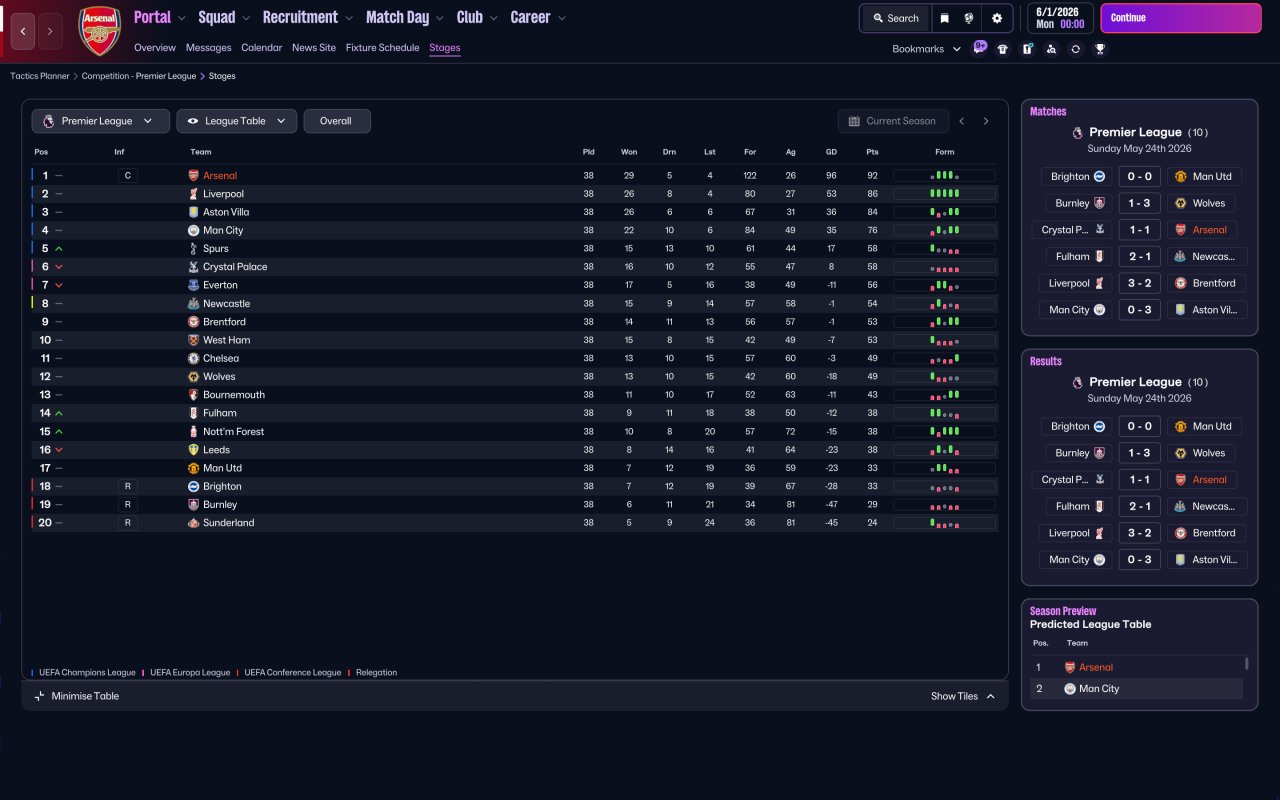Open the messages icon showing 9+
1280x800 pixels.
tap(979, 47)
